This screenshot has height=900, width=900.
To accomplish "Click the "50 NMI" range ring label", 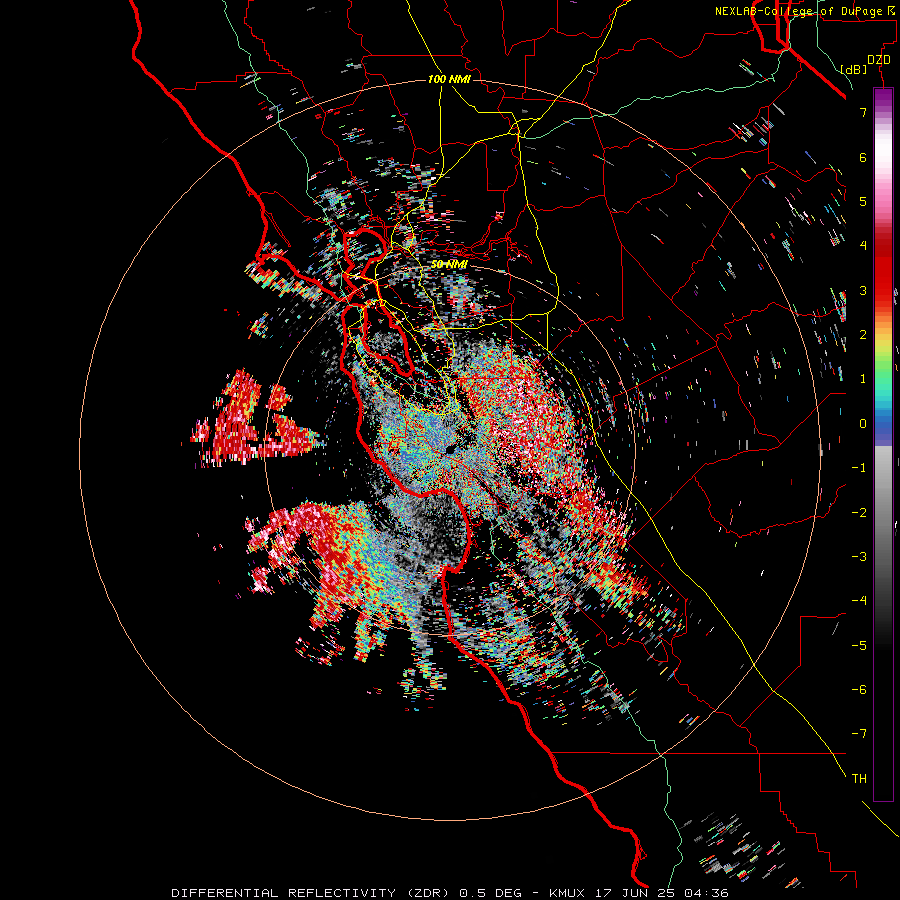I will [449, 264].
